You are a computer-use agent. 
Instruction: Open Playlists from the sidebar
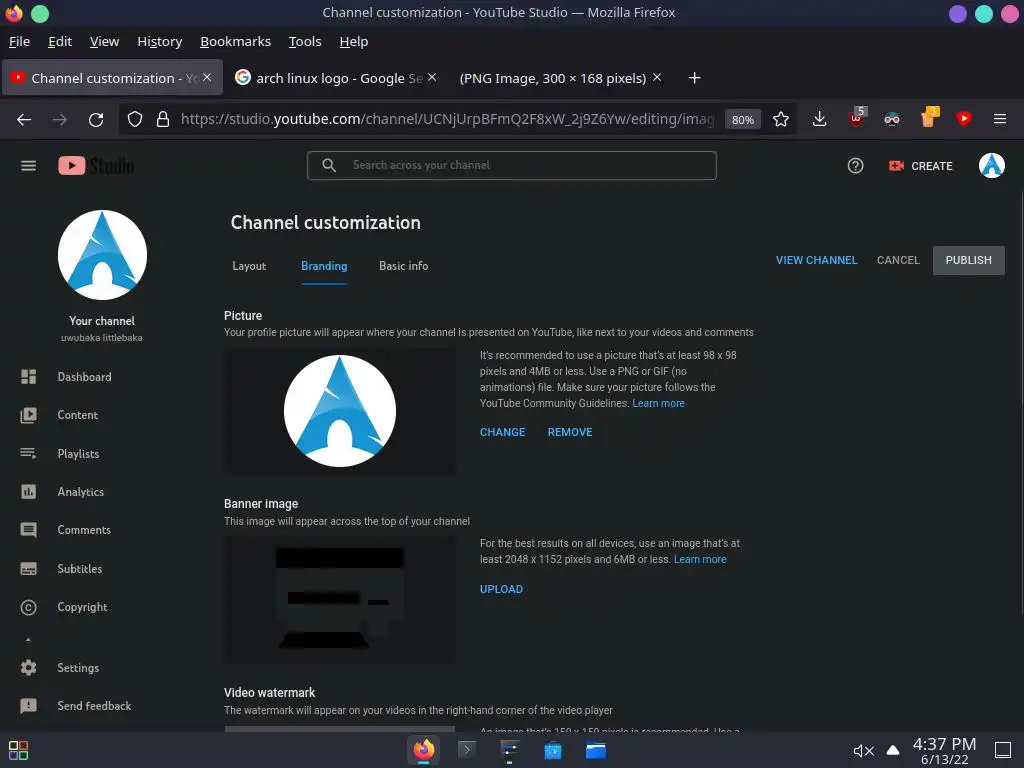[78, 454]
